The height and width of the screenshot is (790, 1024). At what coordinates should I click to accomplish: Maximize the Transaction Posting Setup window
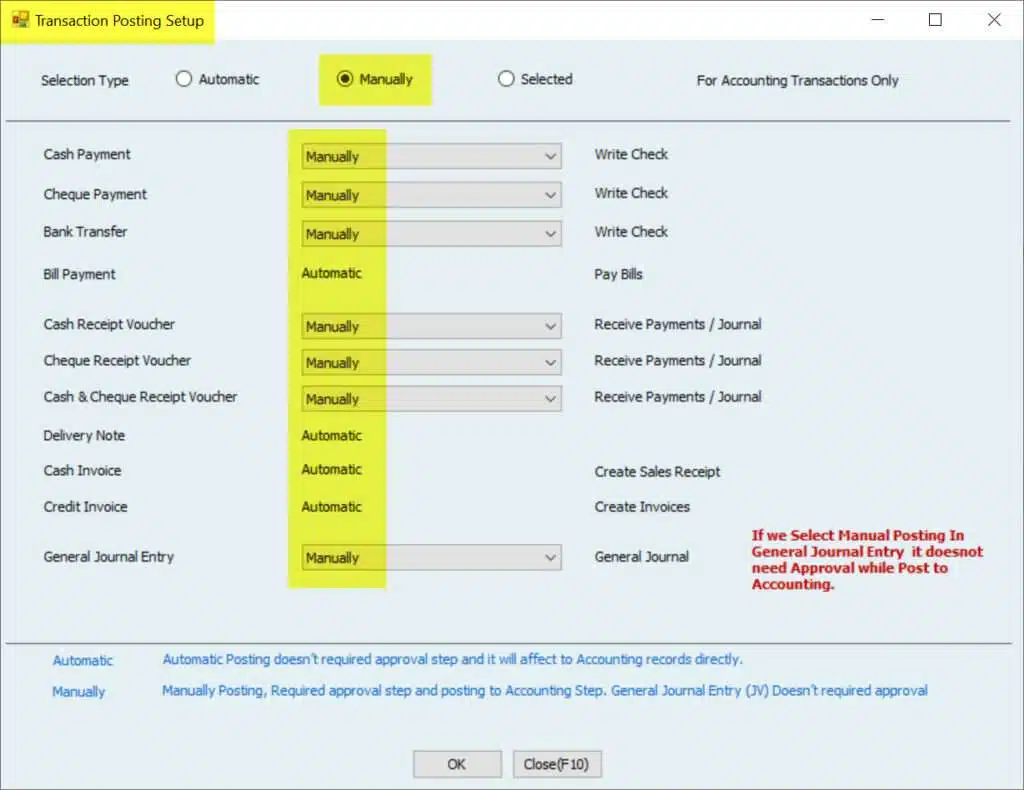[935, 20]
